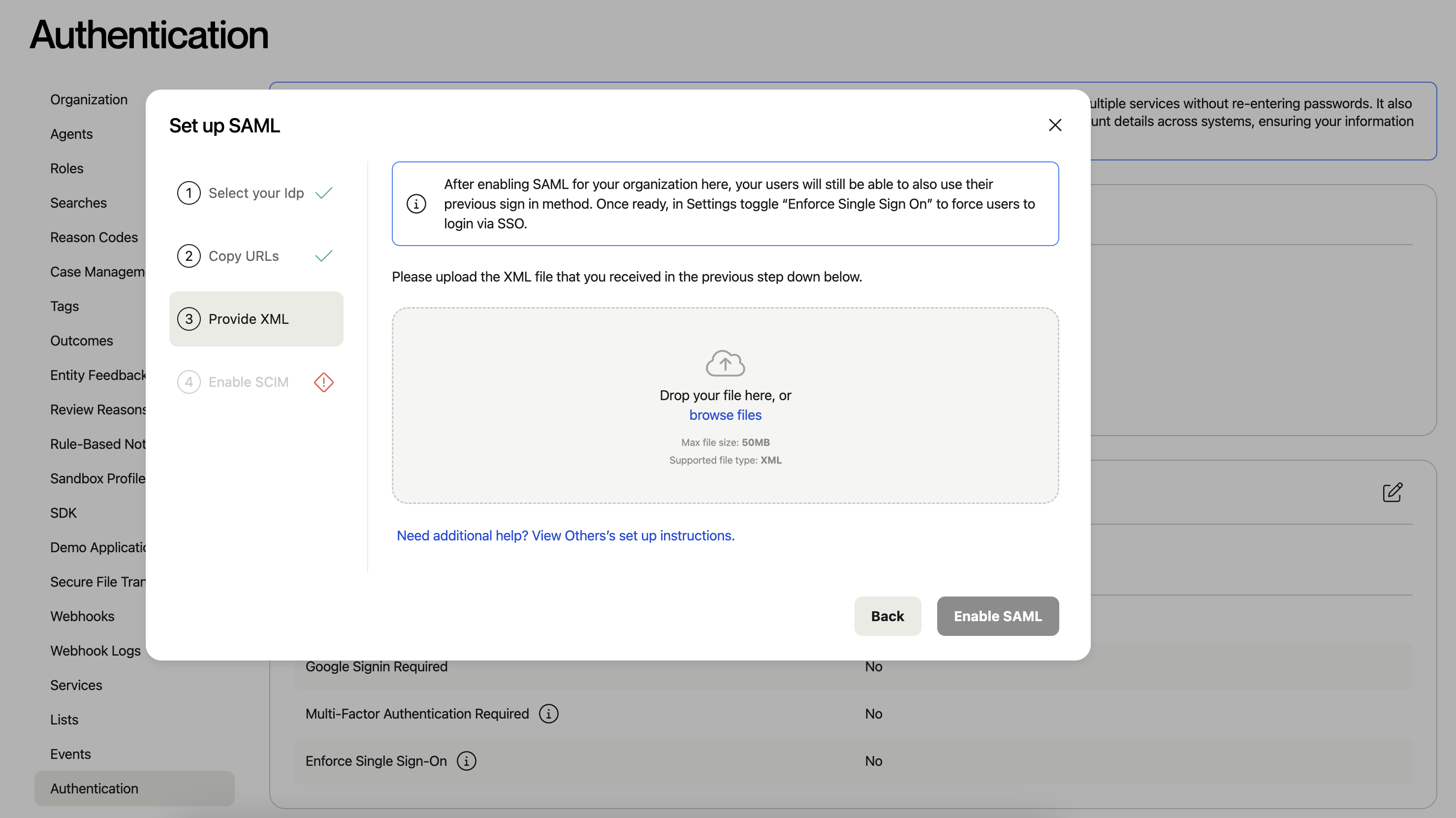The image size is (1456, 818).
Task: Click info icon next to Multi-Factor Authentication Required
Action: 548,714
